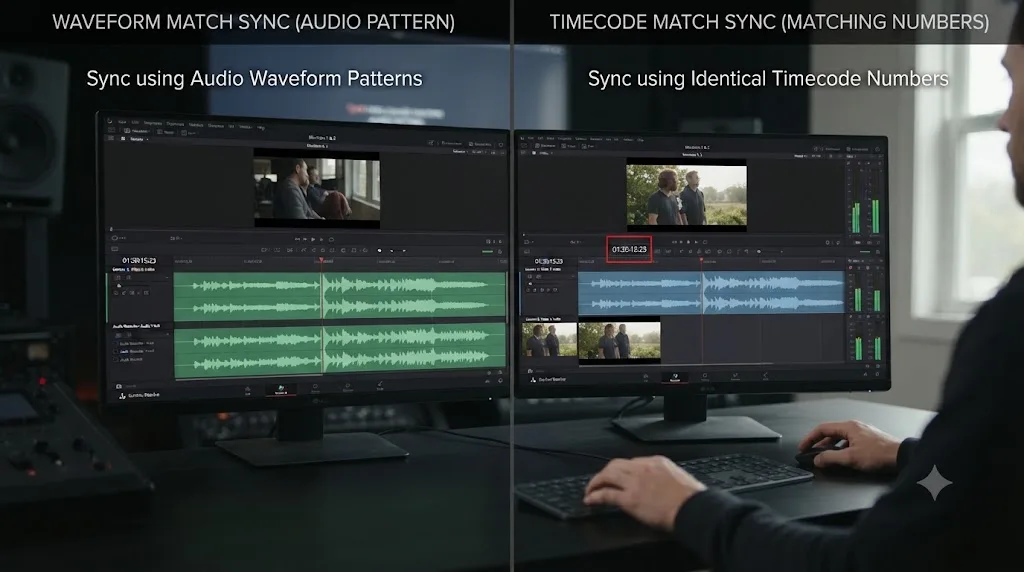This screenshot has height=572, width=1024.
Task: Click the home icon at left monitor bottom-right
Action: [x=488, y=381]
